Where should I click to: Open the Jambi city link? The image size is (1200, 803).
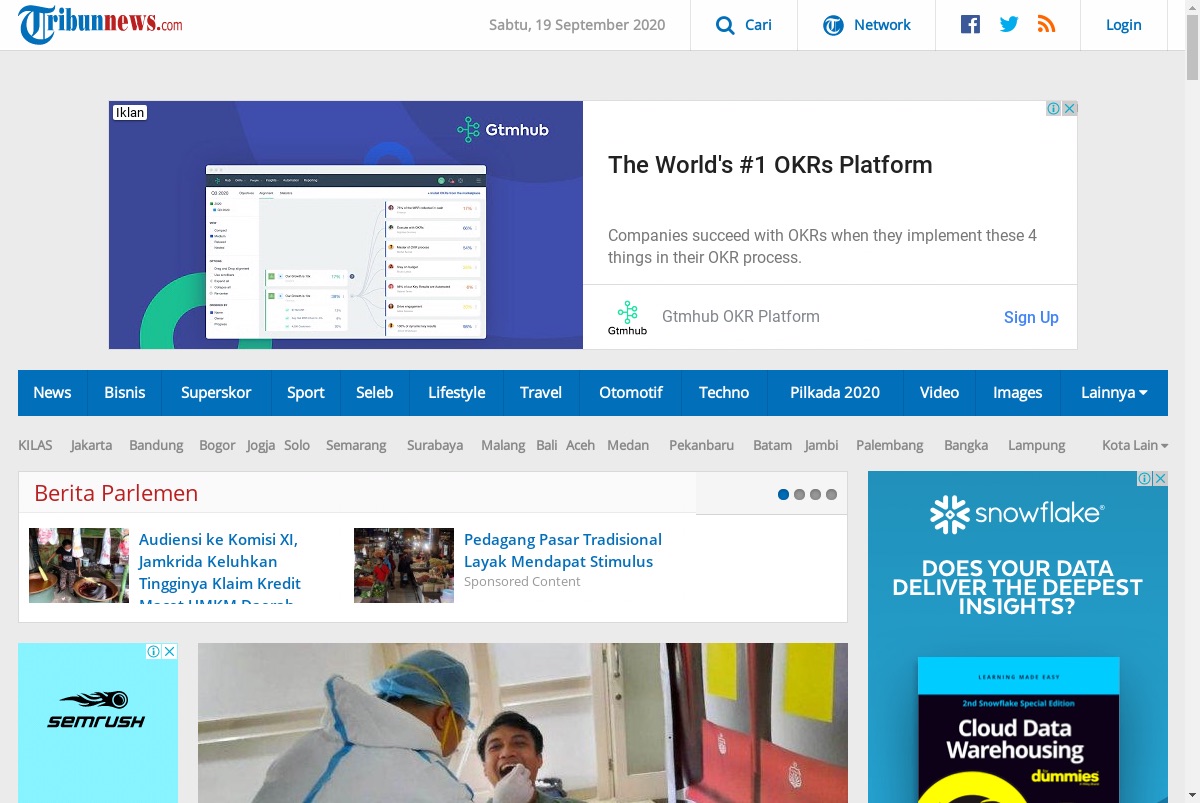[x=822, y=445]
